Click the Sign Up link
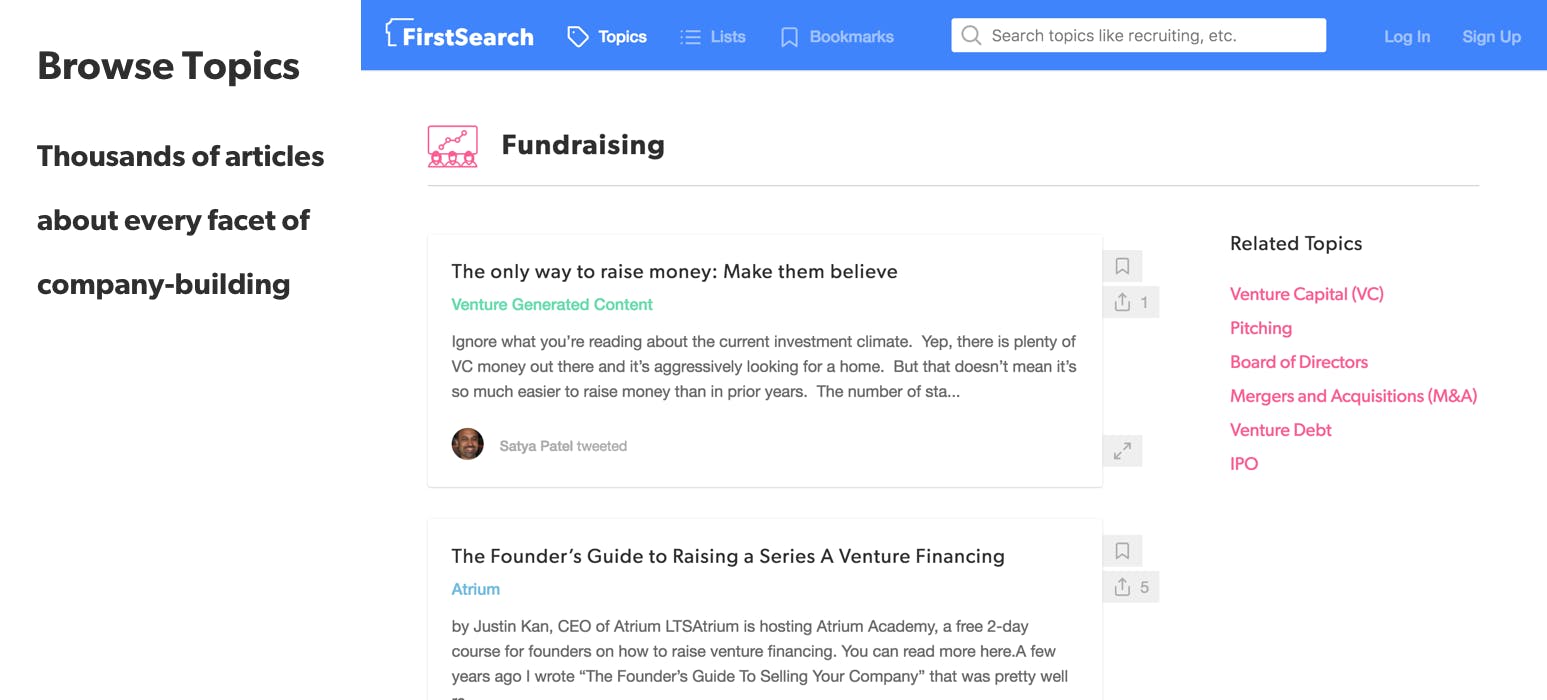Image resolution: width=1547 pixels, height=700 pixels. tap(1490, 37)
